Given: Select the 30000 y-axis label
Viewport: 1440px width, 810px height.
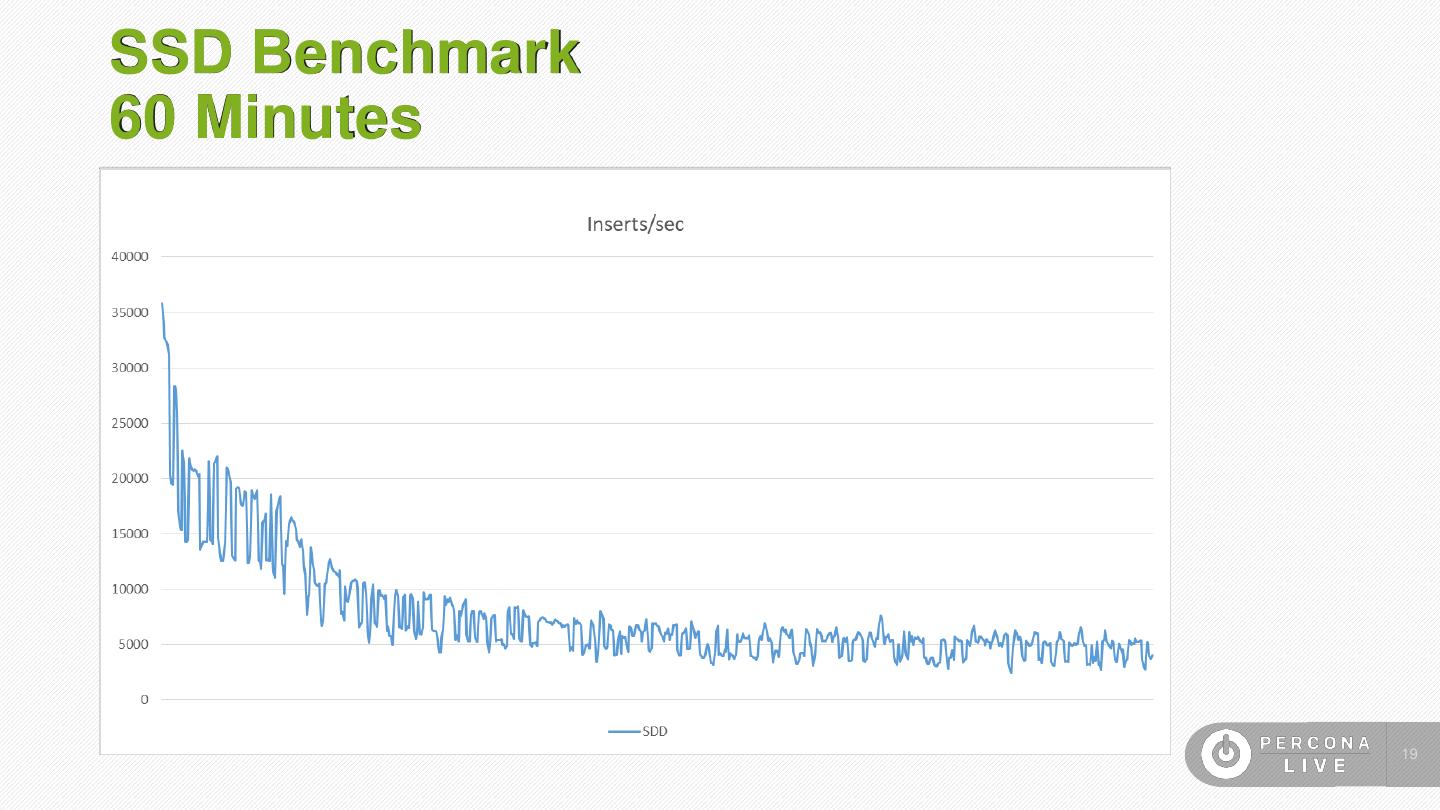Looking at the screenshot, I should (128, 368).
